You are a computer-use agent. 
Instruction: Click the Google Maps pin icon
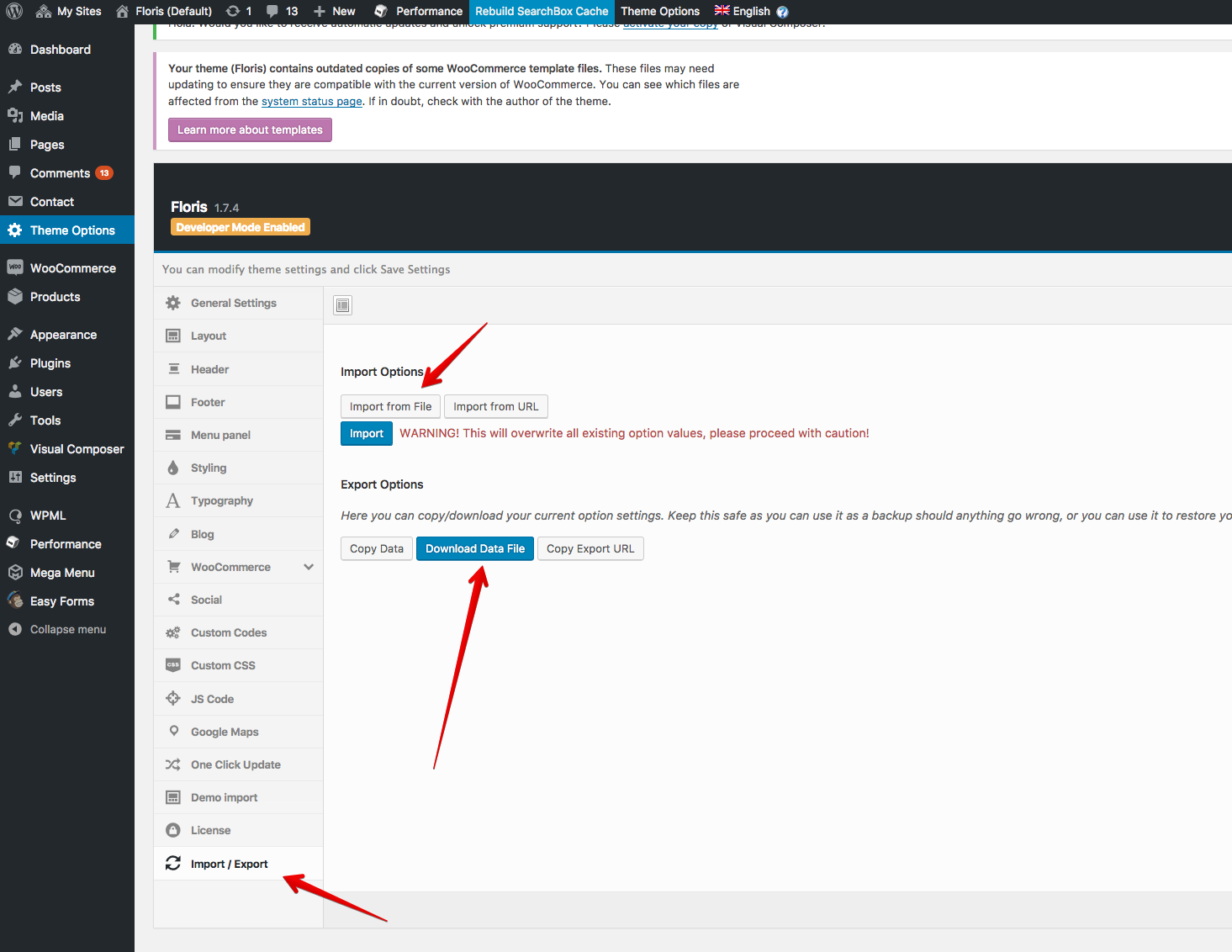point(173,732)
